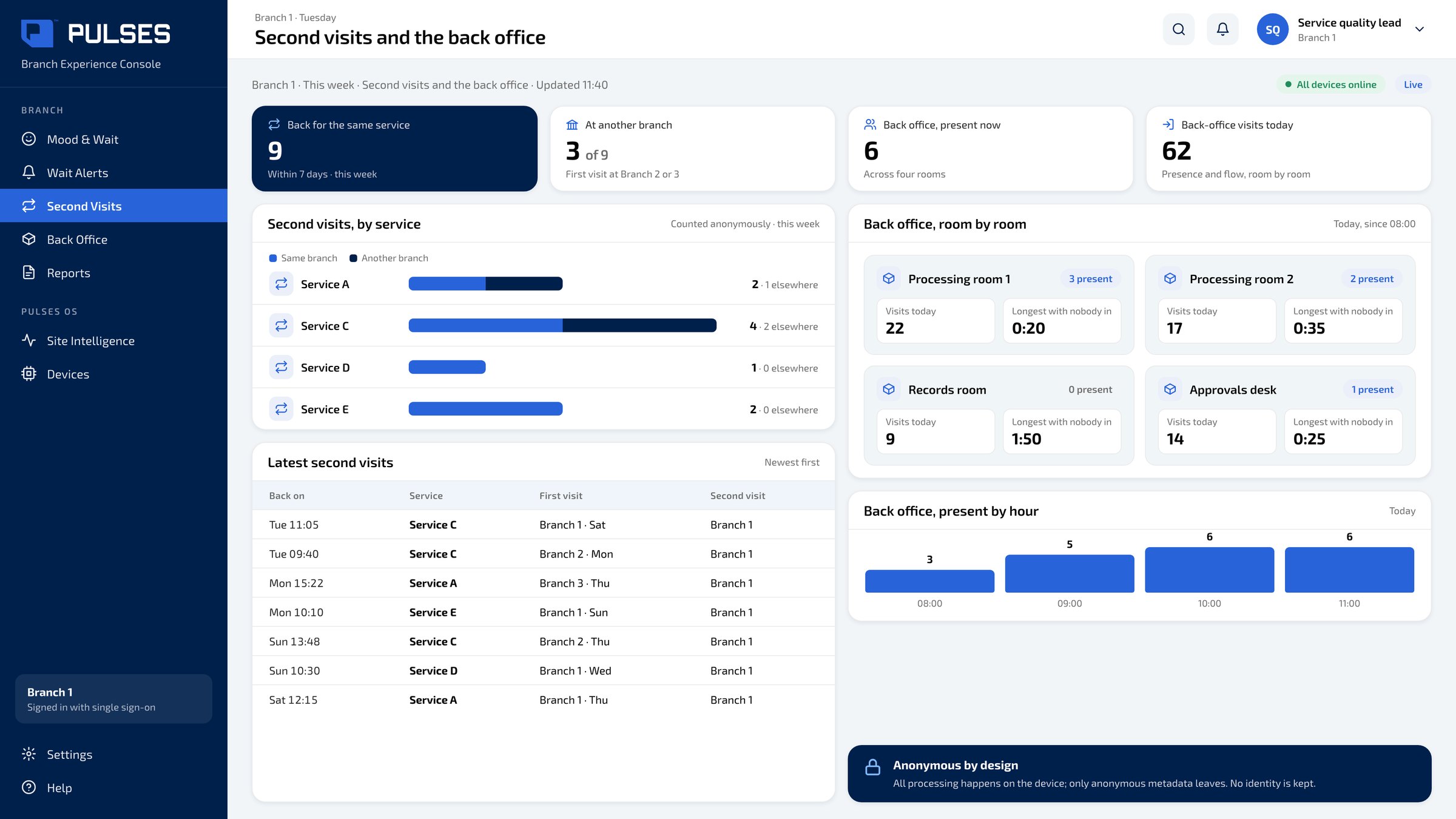The height and width of the screenshot is (819, 1456).
Task: Click the Wait Alerts bell icon
Action: tap(29, 172)
